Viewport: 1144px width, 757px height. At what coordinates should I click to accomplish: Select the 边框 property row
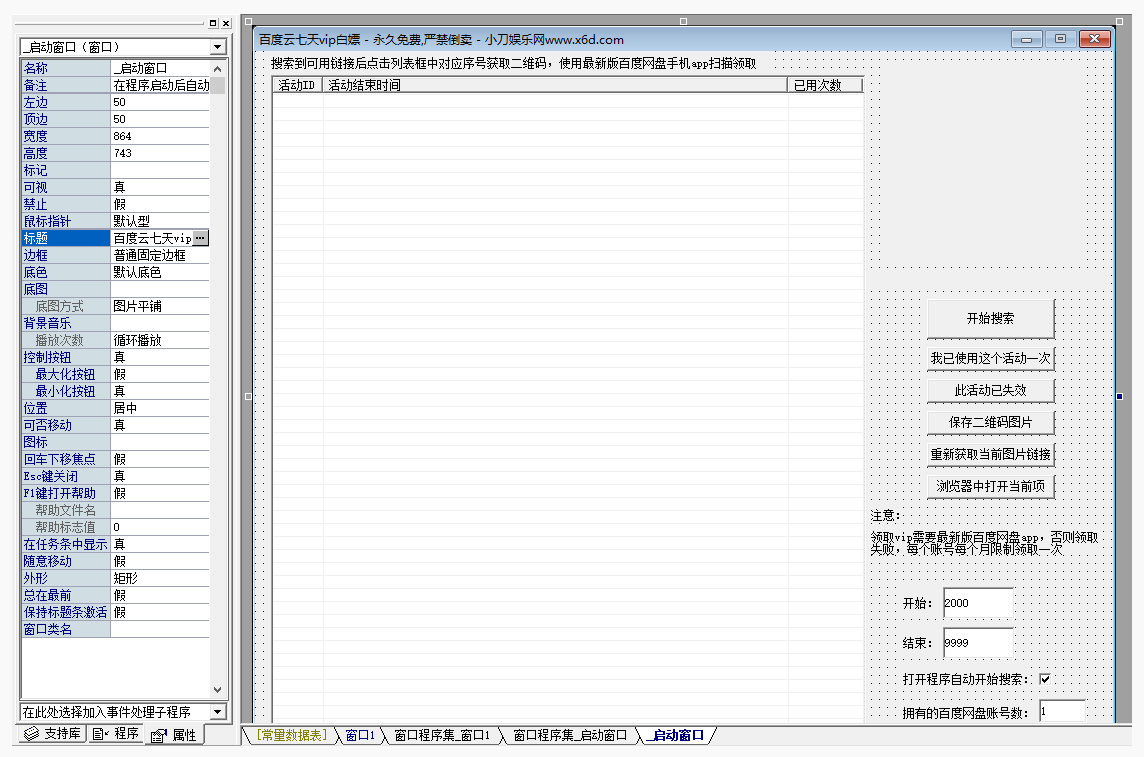pyautogui.click(x=66, y=255)
